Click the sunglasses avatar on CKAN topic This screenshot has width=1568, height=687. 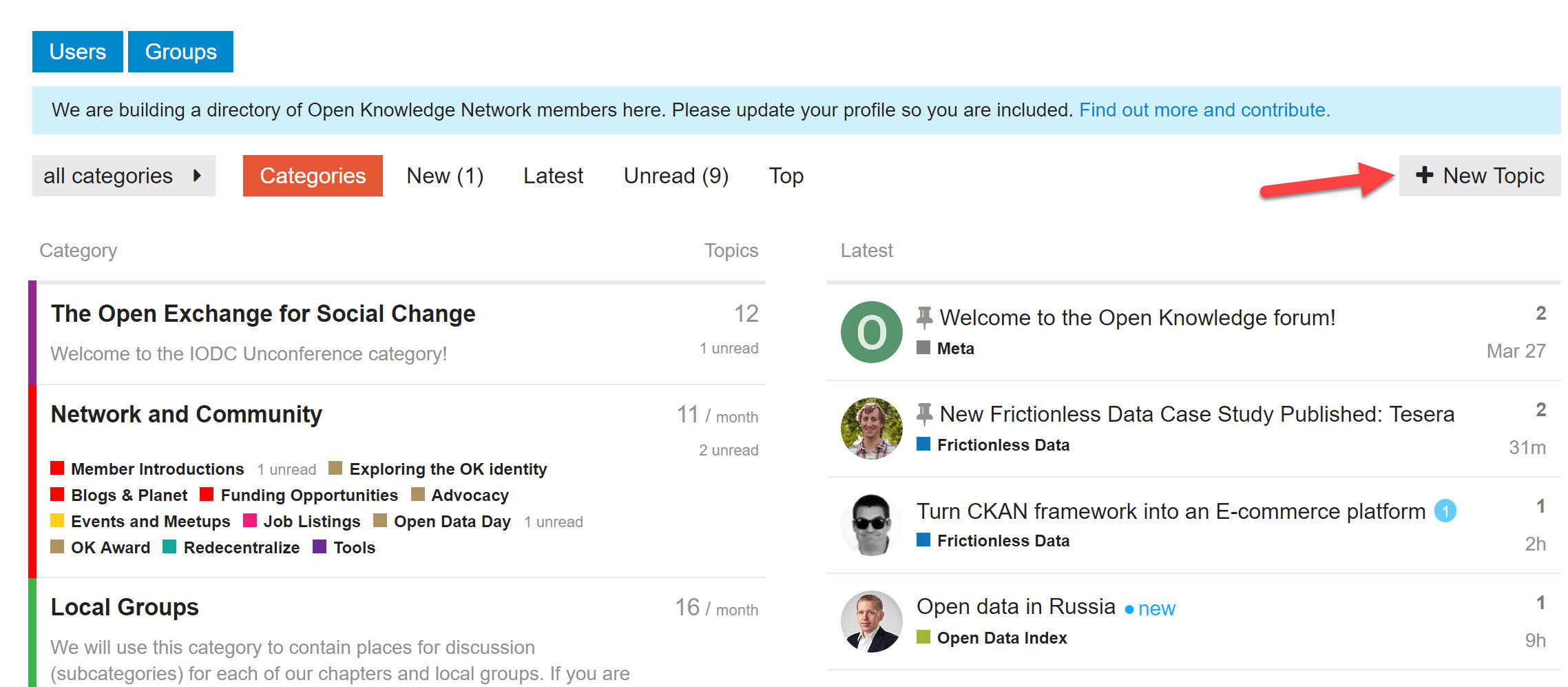(871, 525)
